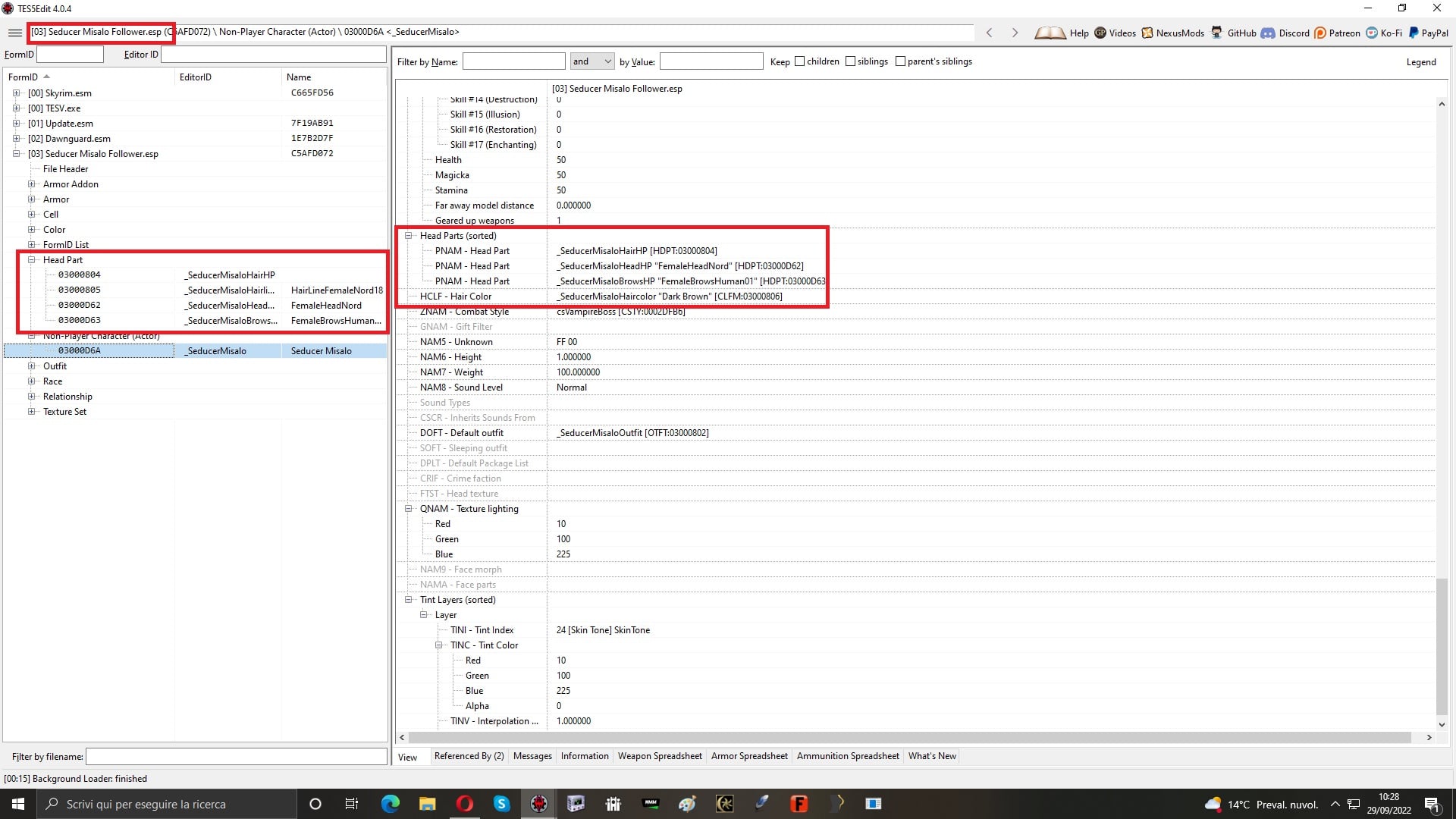This screenshot has height=819, width=1456.
Task: Expand the Dawnguard.esm tree node
Action: click(x=16, y=139)
